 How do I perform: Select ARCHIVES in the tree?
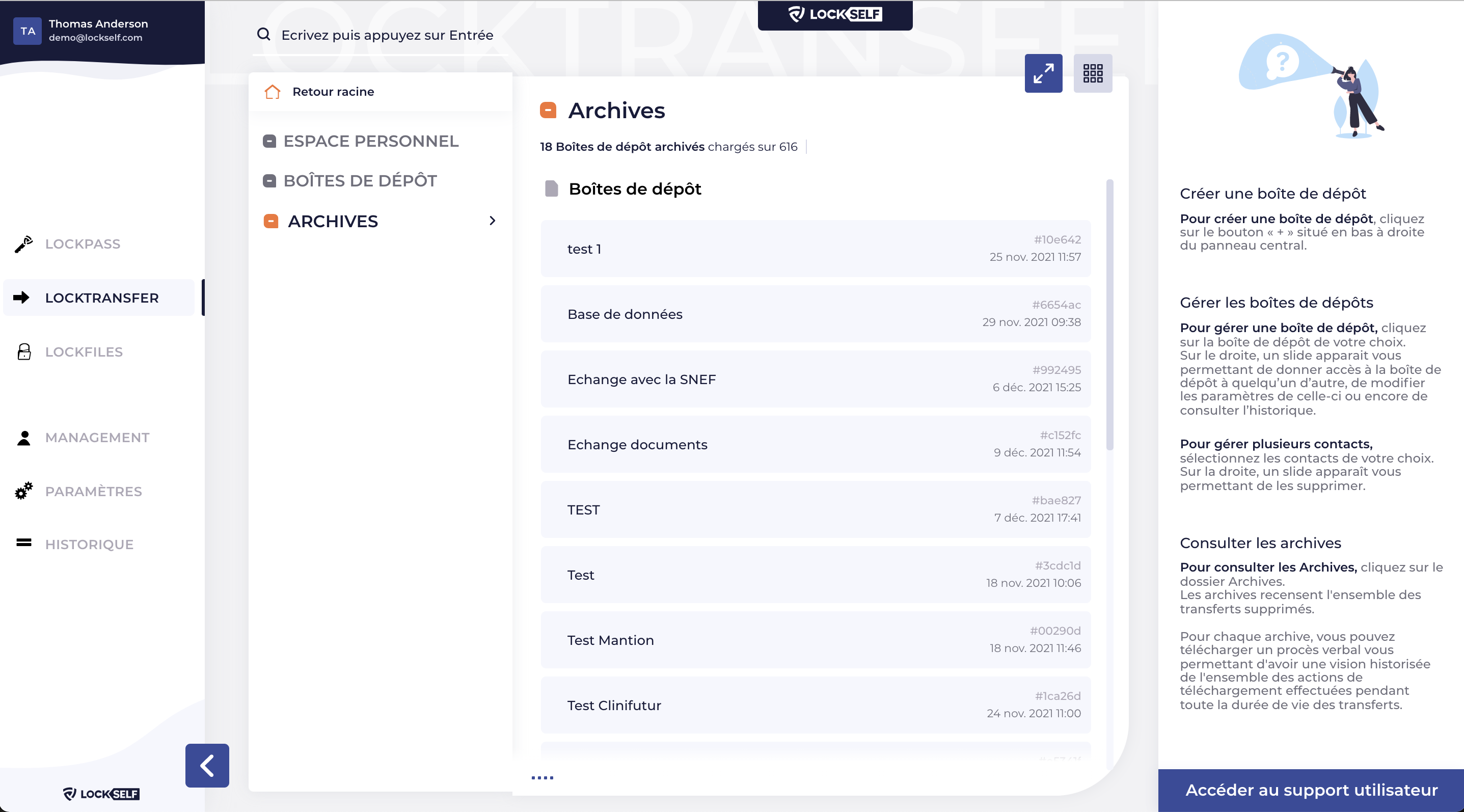tap(333, 221)
